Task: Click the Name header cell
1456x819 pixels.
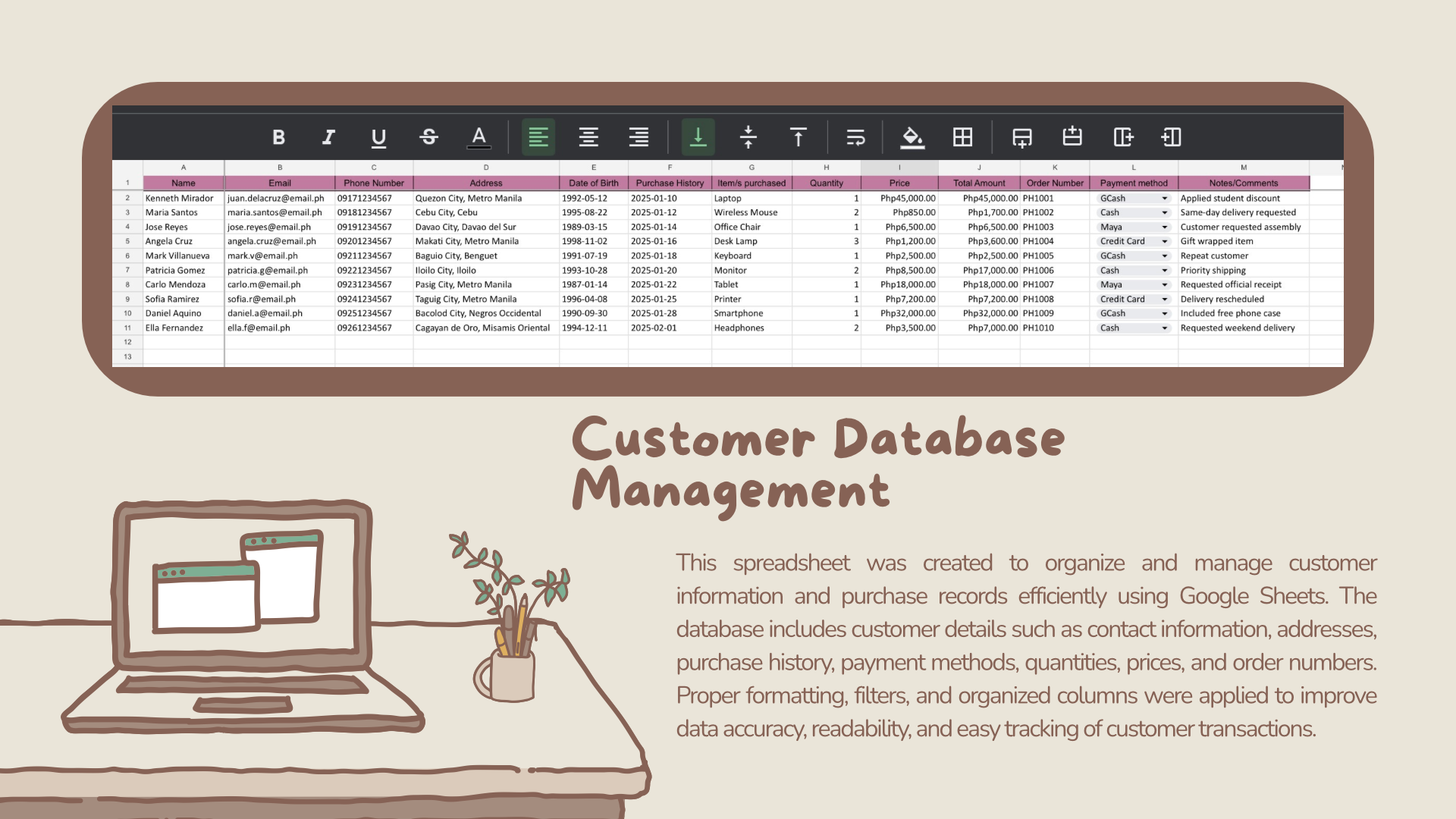Action: pos(184,183)
